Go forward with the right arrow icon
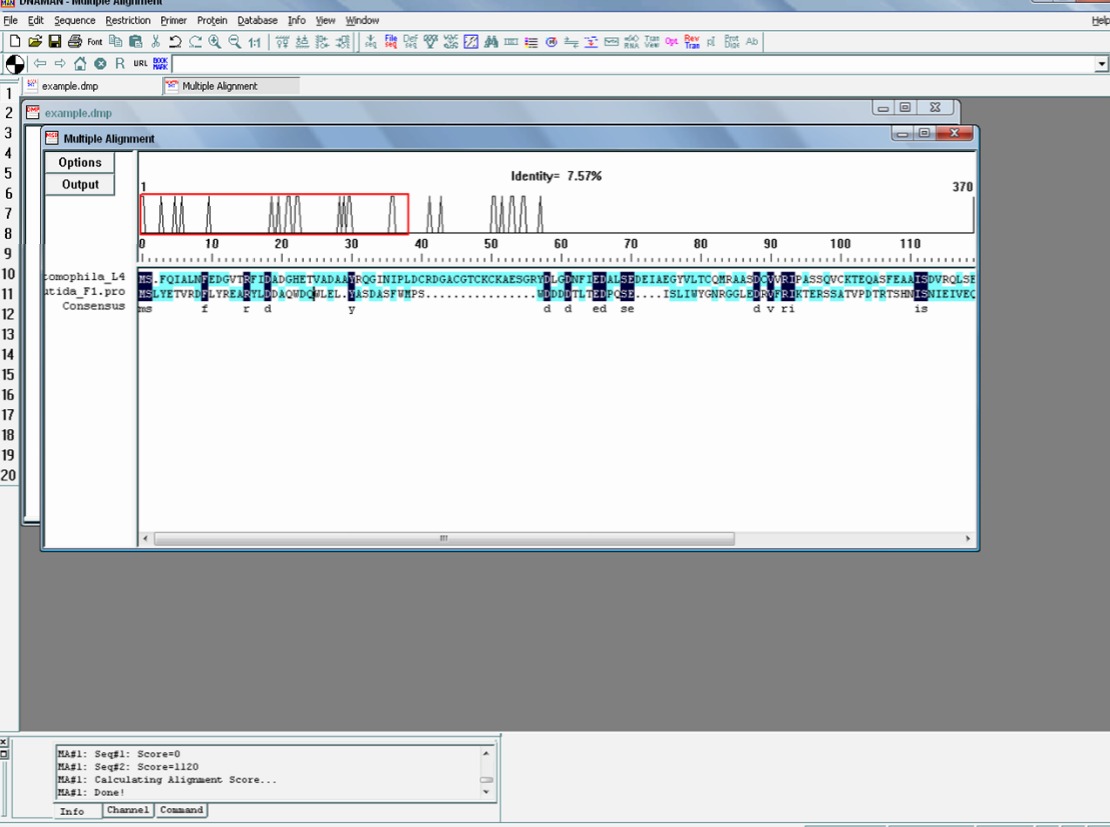Viewport: 1110px width, 827px height. pos(60,64)
